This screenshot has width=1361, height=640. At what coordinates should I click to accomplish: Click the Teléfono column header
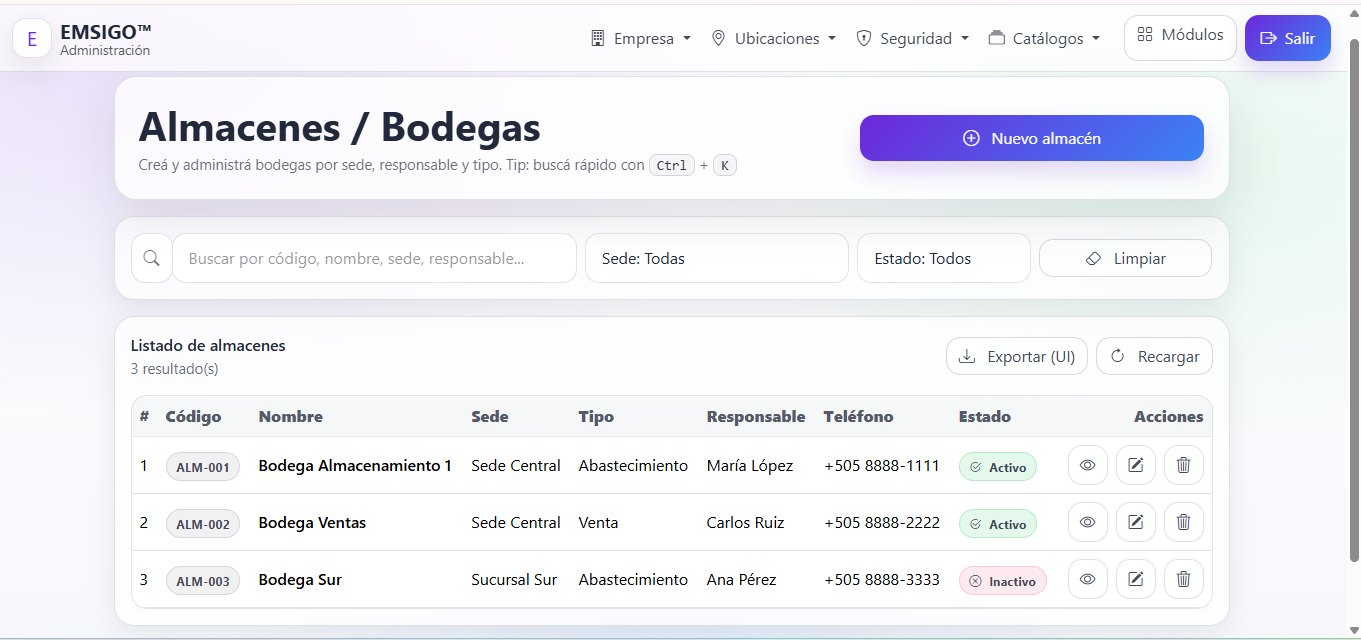(x=858, y=416)
